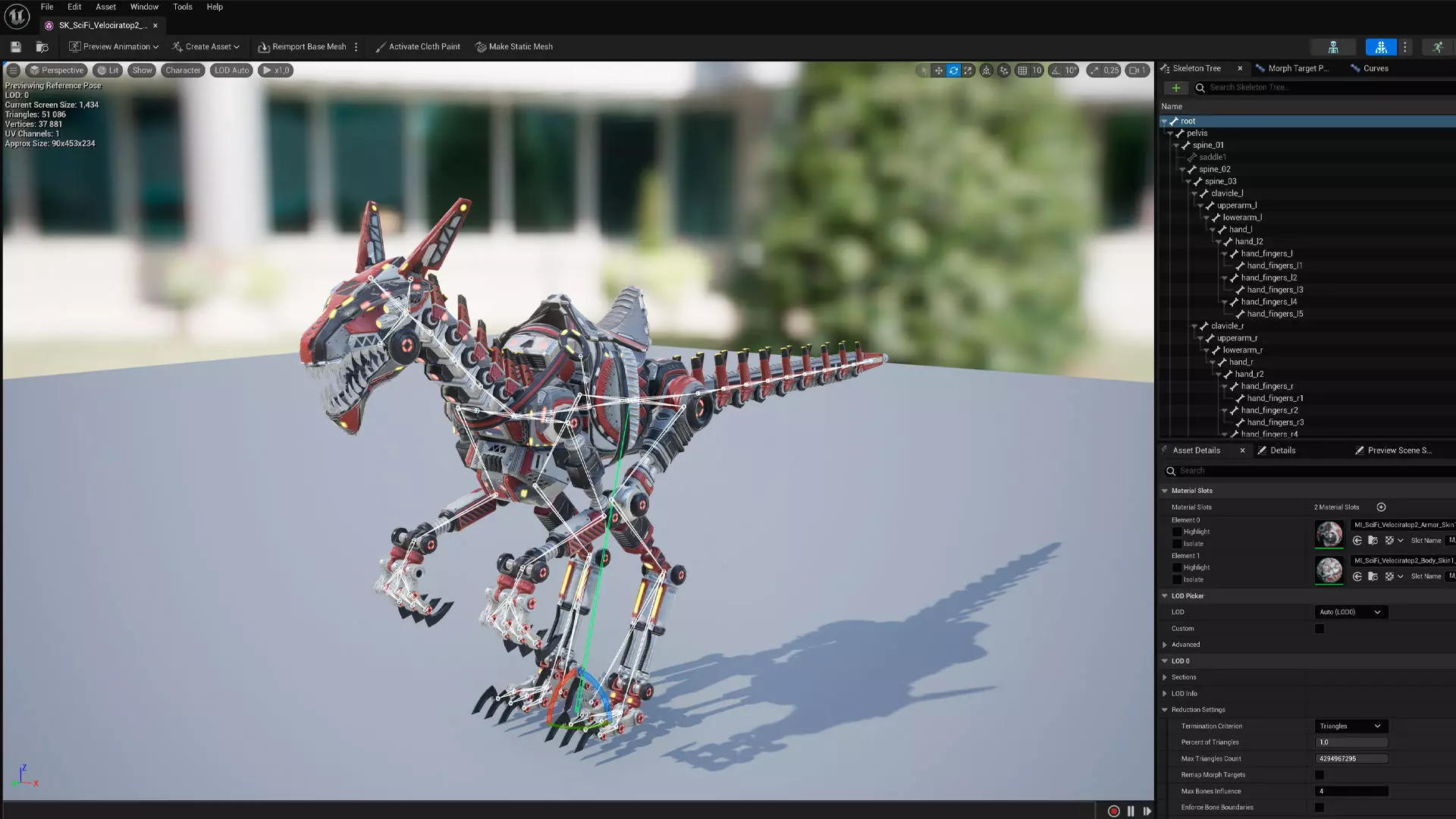Browse to Element 0 material in Content Browser
The image size is (1456, 819).
[1373, 541]
